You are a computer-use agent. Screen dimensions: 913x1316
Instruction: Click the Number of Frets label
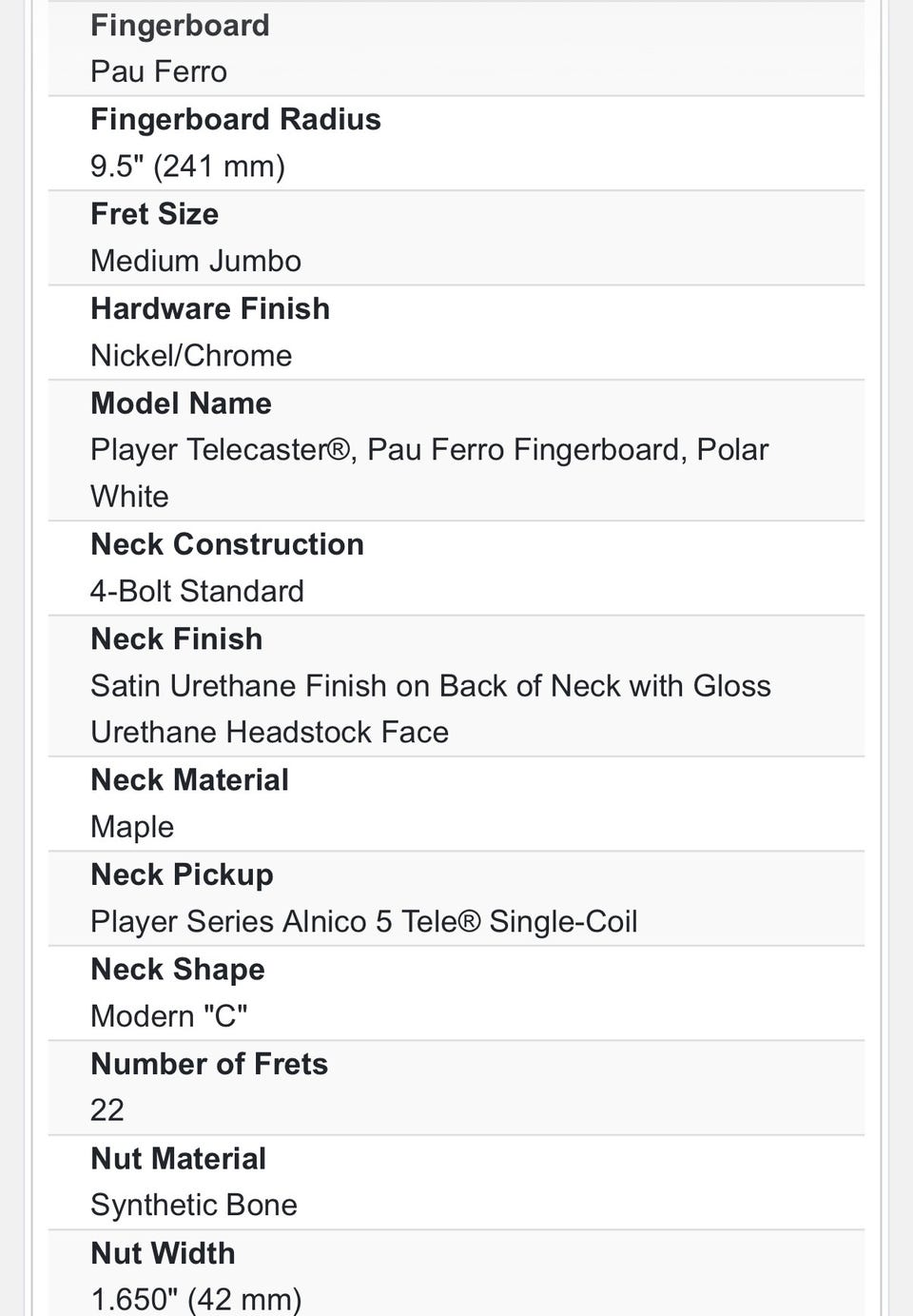click(x=208, y=1064)
